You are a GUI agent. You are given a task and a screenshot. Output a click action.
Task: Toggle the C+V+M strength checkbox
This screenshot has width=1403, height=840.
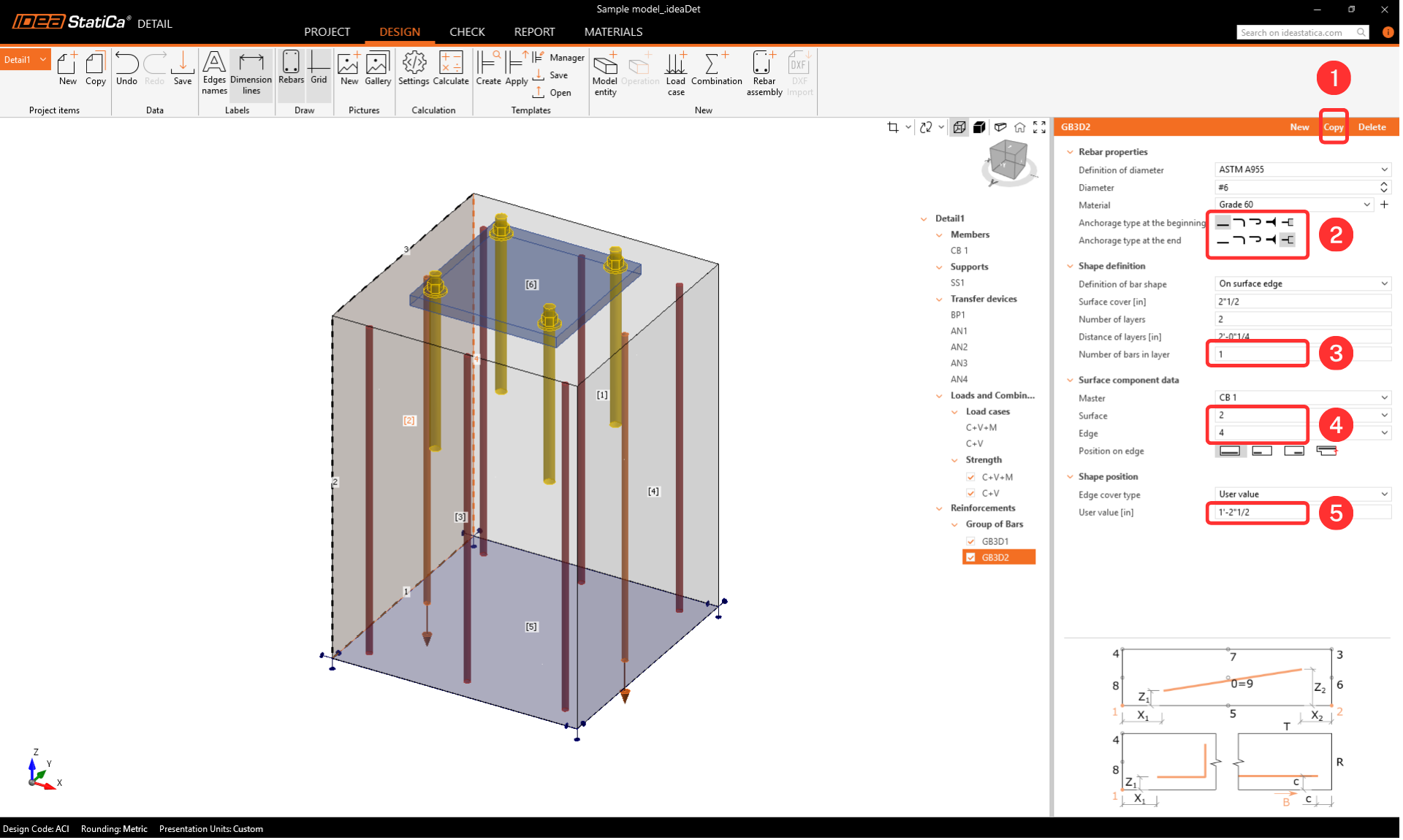pyautogui.click(x=970, y=477)
